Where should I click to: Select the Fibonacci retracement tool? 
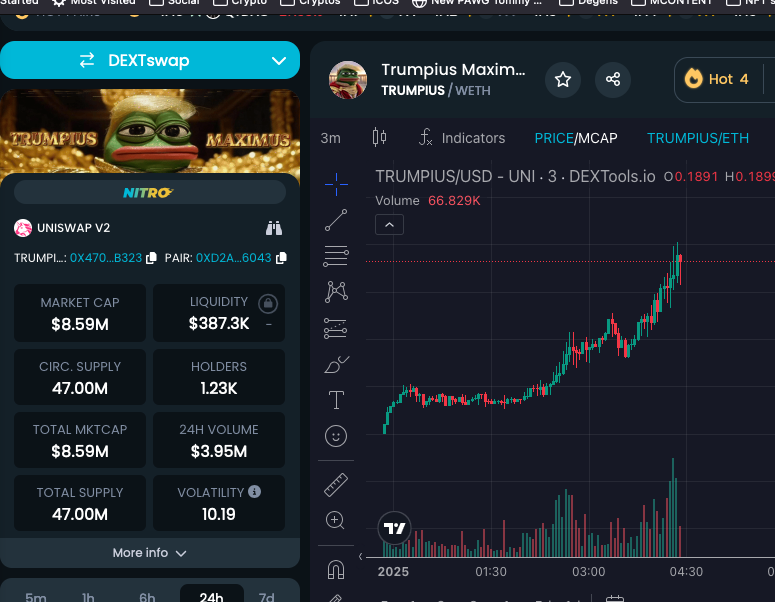pyautogui.click(x=336, y=256)
